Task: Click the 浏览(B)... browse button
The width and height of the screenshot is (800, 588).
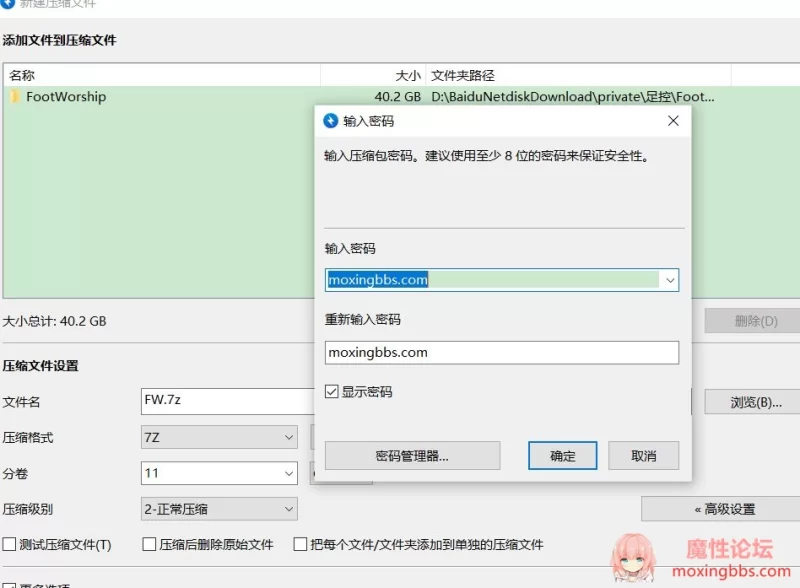Action: point(753,402)
